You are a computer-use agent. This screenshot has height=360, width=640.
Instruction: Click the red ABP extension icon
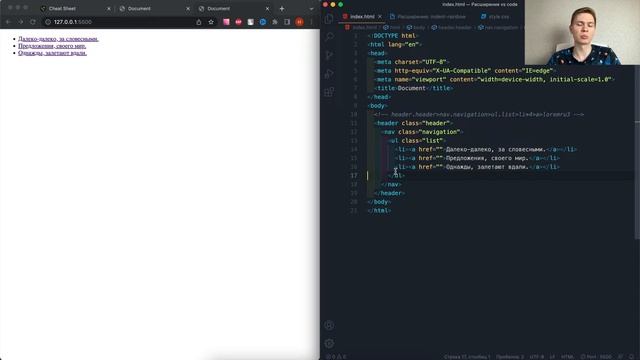(238, 22)
